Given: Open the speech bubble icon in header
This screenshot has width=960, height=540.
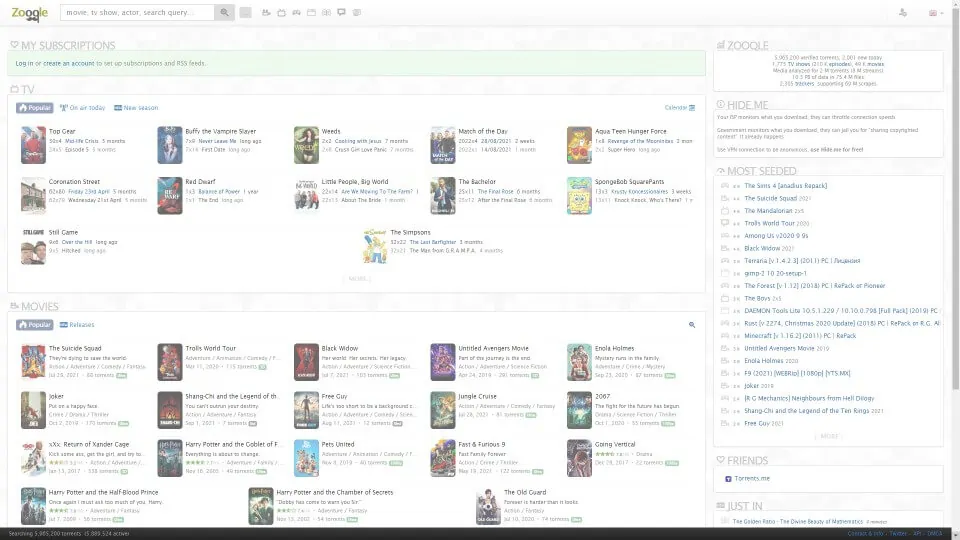Looking at the screenshot, I should coord(342,12).
